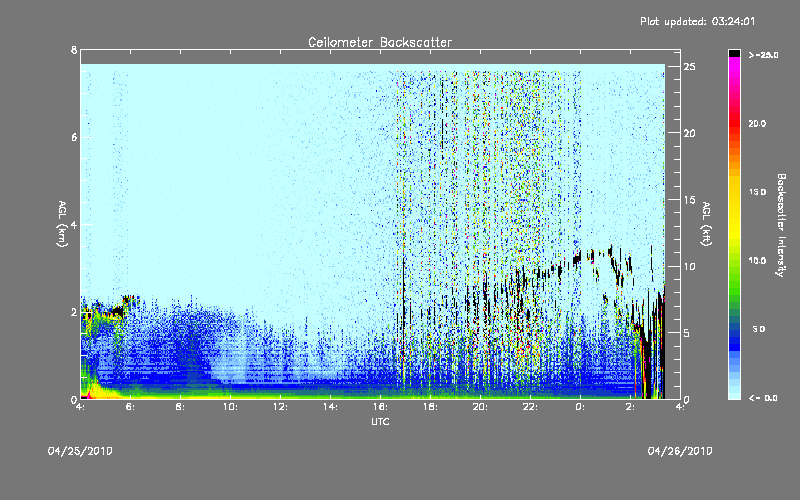800x500 pixels.
Task: Select the 10: hour tick on the UTC axis
Action: [x=231, y=407]
